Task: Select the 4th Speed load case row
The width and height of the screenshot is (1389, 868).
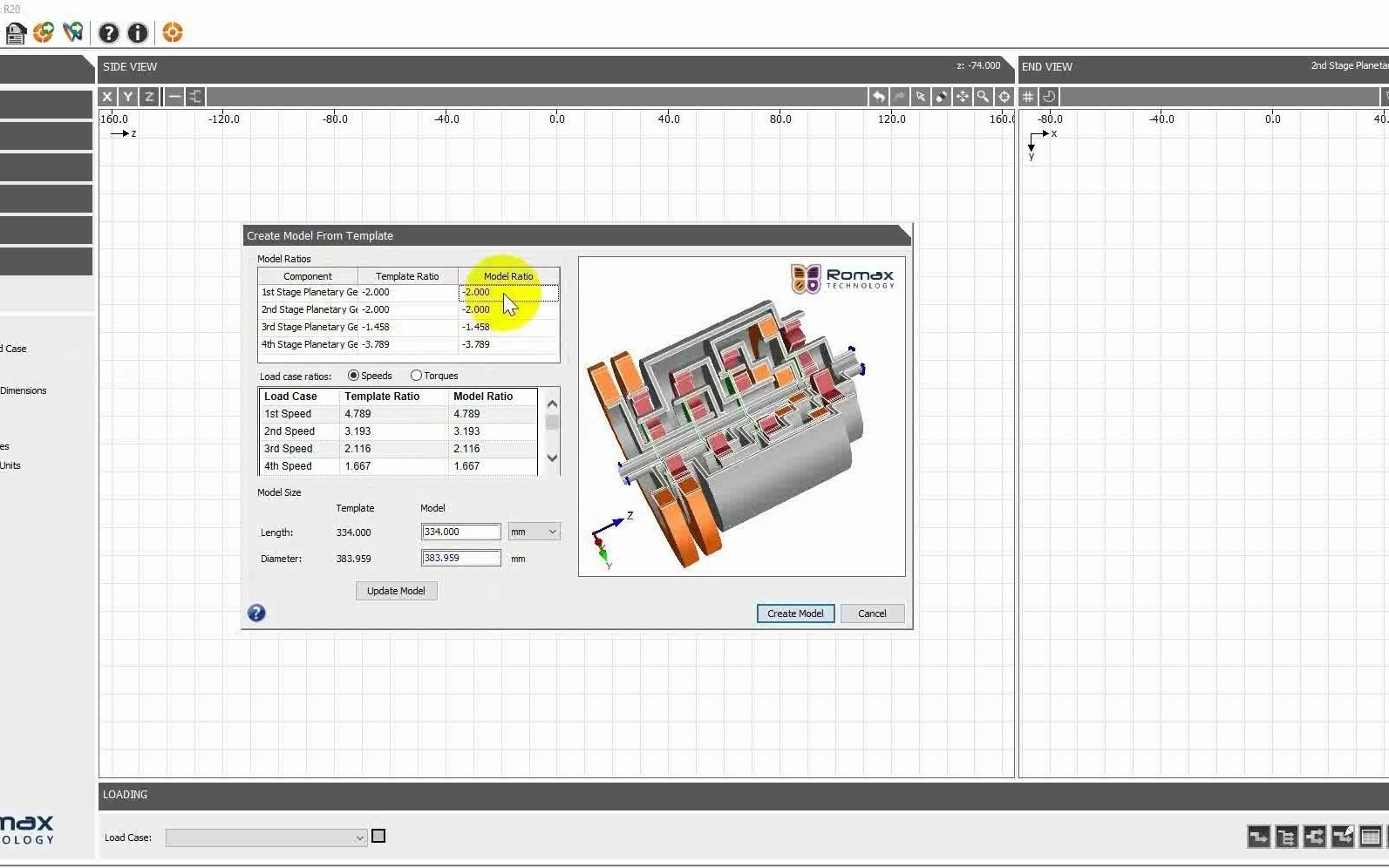Action: tap(398, 466)
